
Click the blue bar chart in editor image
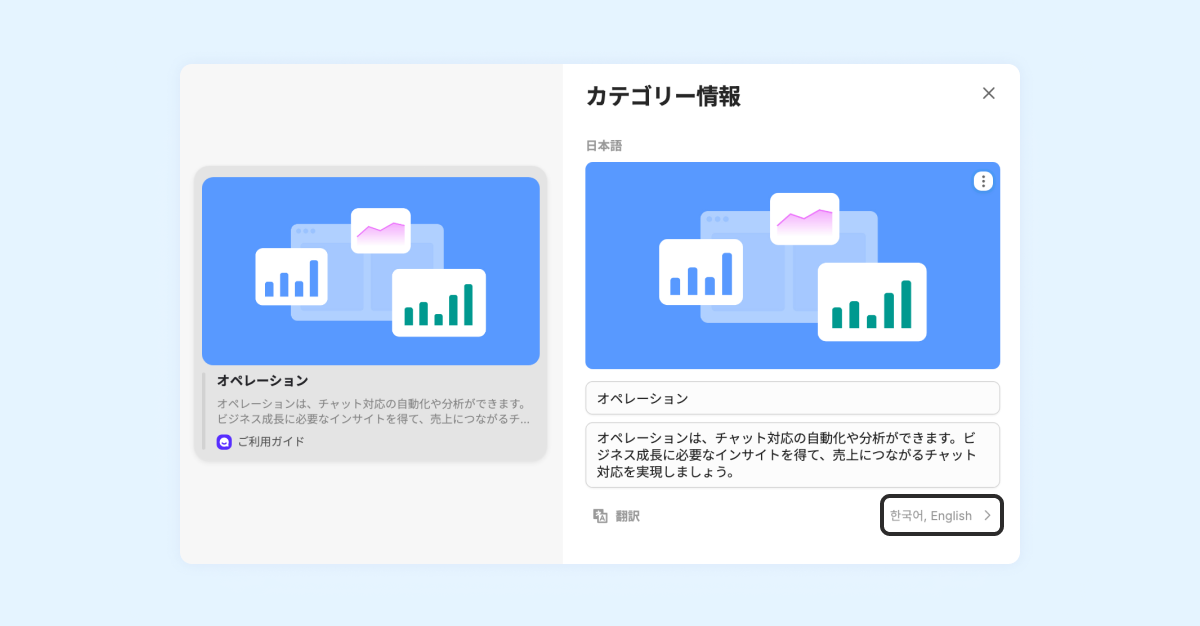coord(701,272)
